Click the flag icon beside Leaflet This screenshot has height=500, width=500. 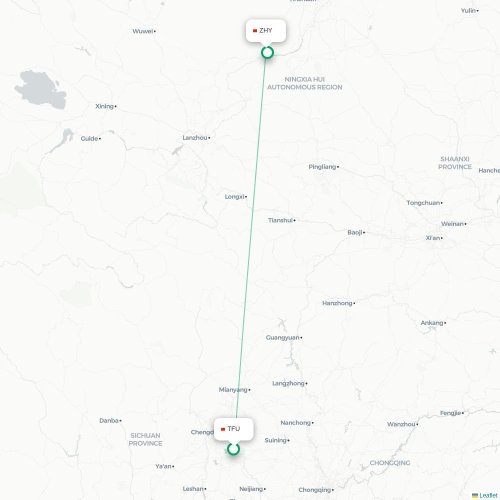point(475,495)
